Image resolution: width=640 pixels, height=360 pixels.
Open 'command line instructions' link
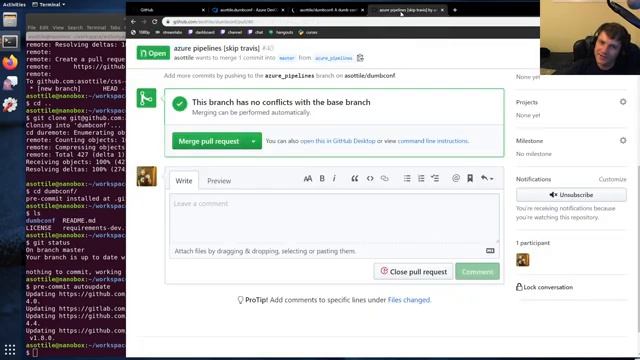pyautogui.click(x=433, y=141)
